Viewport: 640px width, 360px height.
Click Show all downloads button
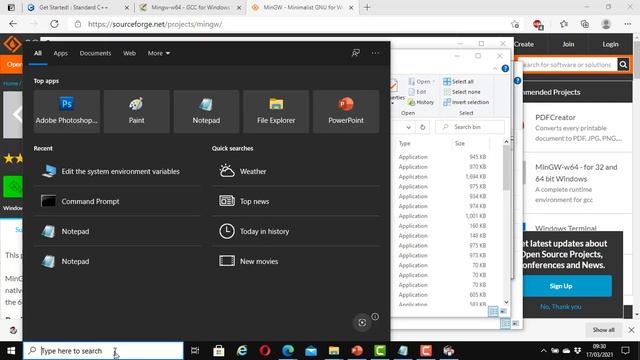(603, 329)
